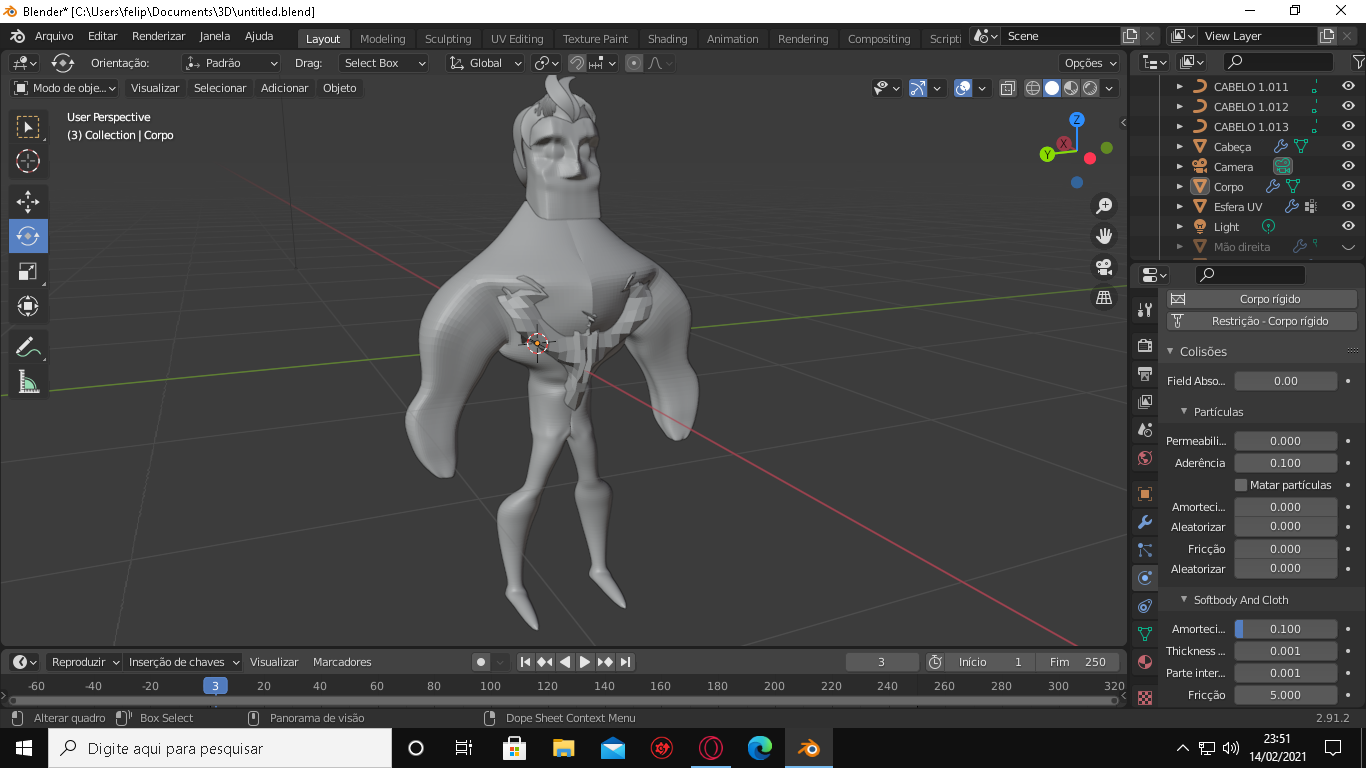Switch to the Modeling workspace tab

click(383, 39)
